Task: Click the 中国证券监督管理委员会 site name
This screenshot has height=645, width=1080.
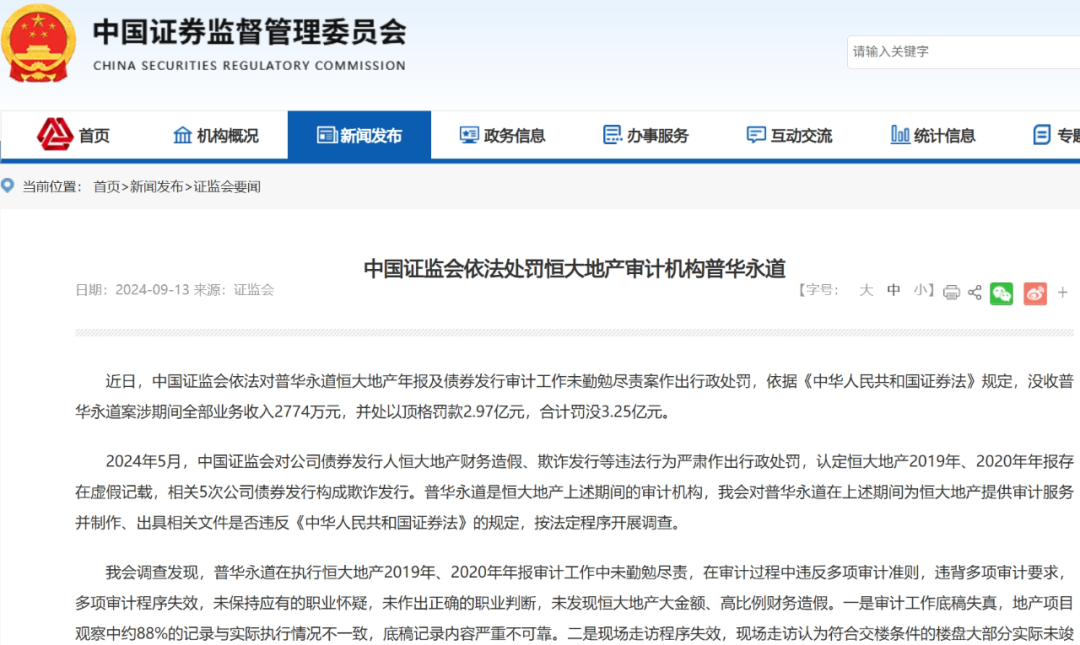Action: click(250, 32)
